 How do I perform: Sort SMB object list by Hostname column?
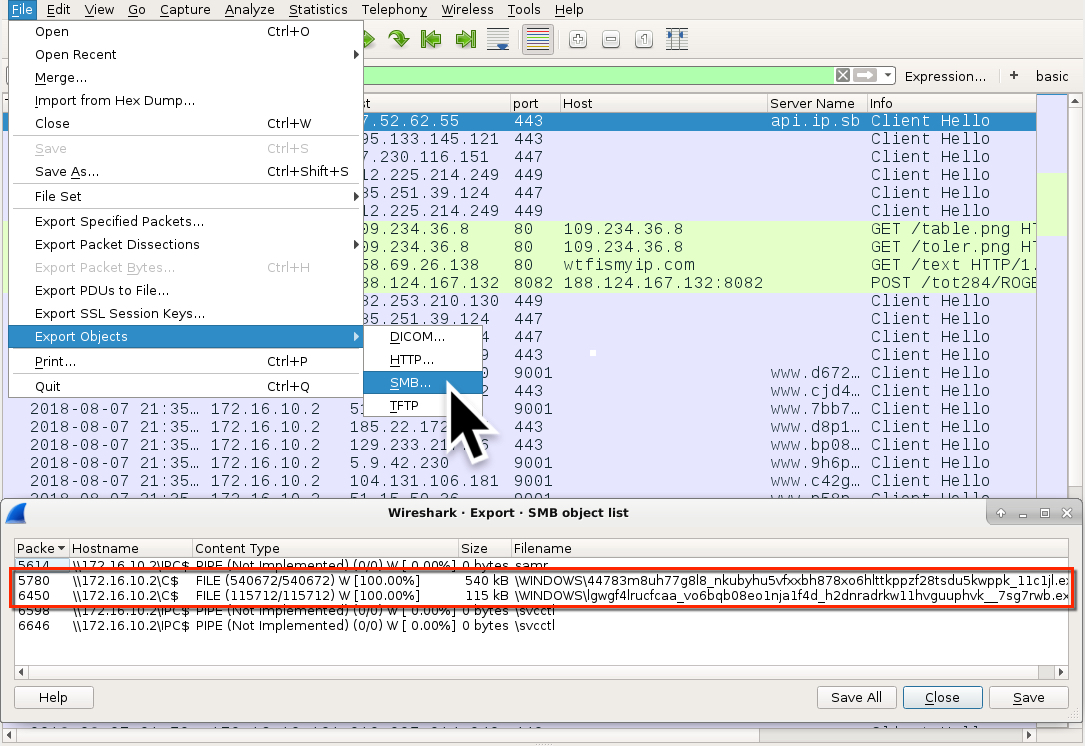tap(130, 548)
